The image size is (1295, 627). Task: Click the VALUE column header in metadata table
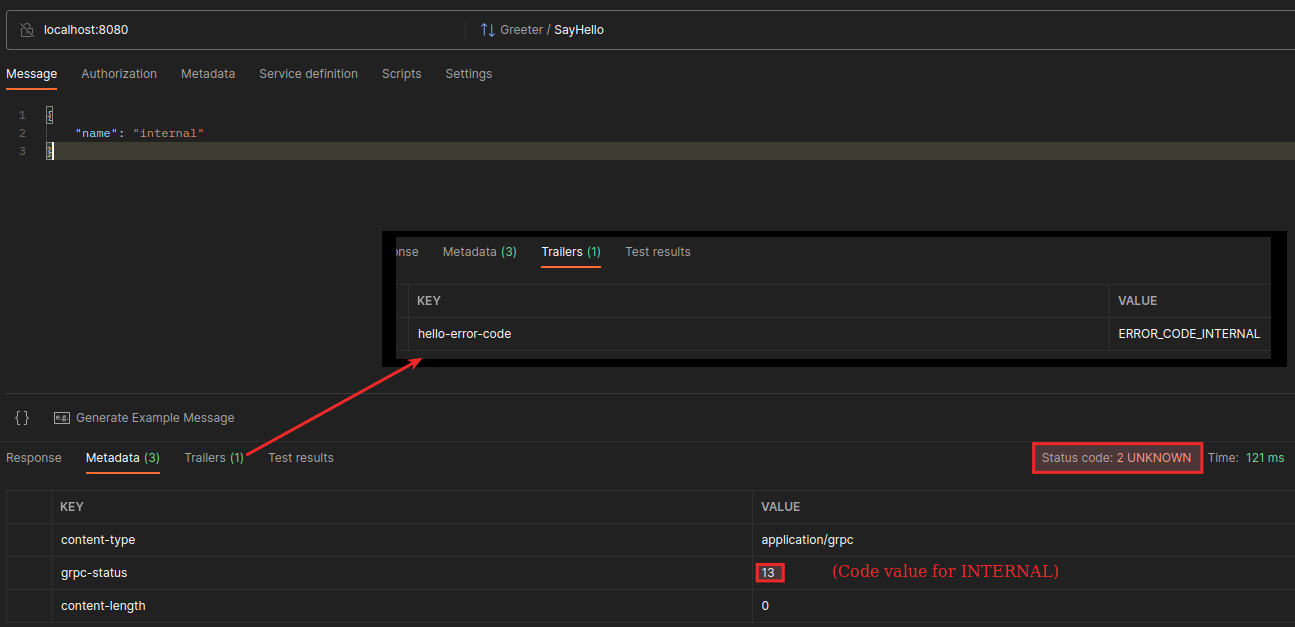pyautogui.click(x=781, y=507)
